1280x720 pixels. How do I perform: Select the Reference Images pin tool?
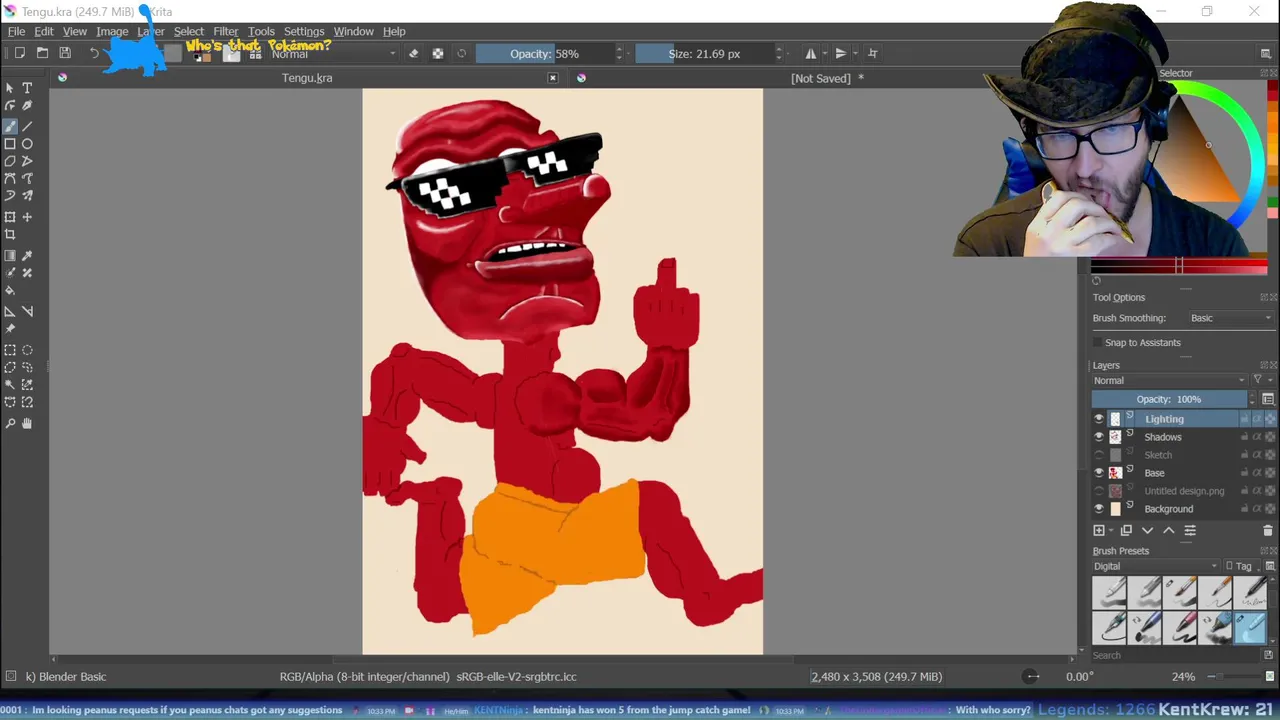click(x=10, y=329)
